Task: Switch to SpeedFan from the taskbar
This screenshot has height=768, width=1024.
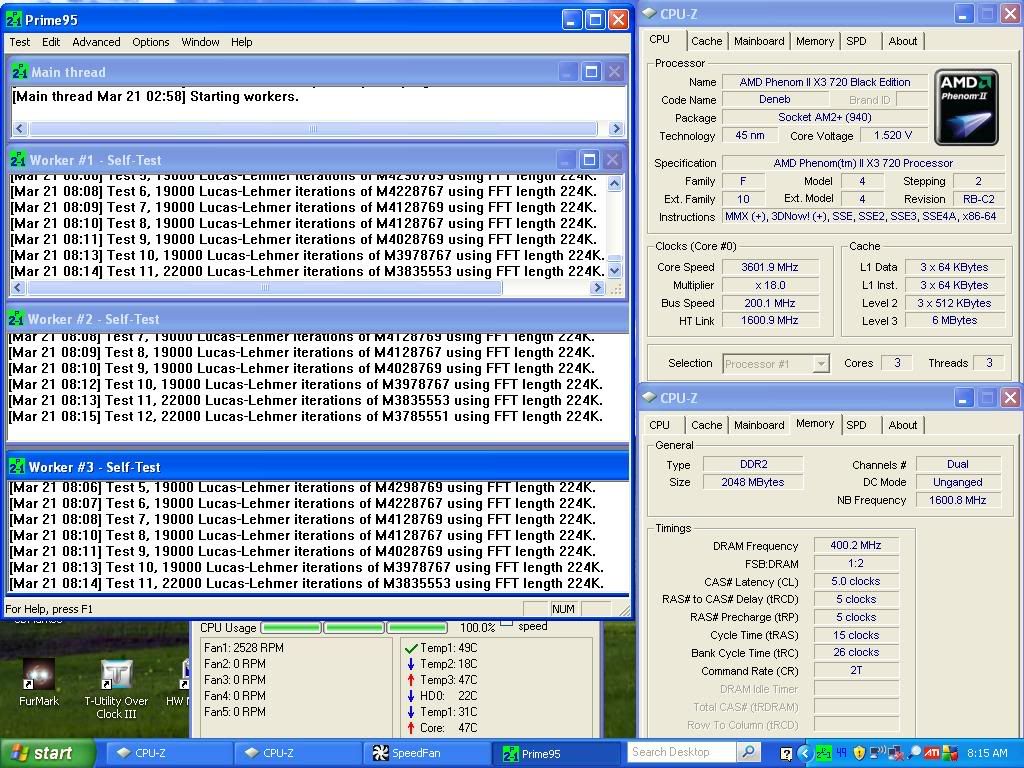Action: point(424,753)
